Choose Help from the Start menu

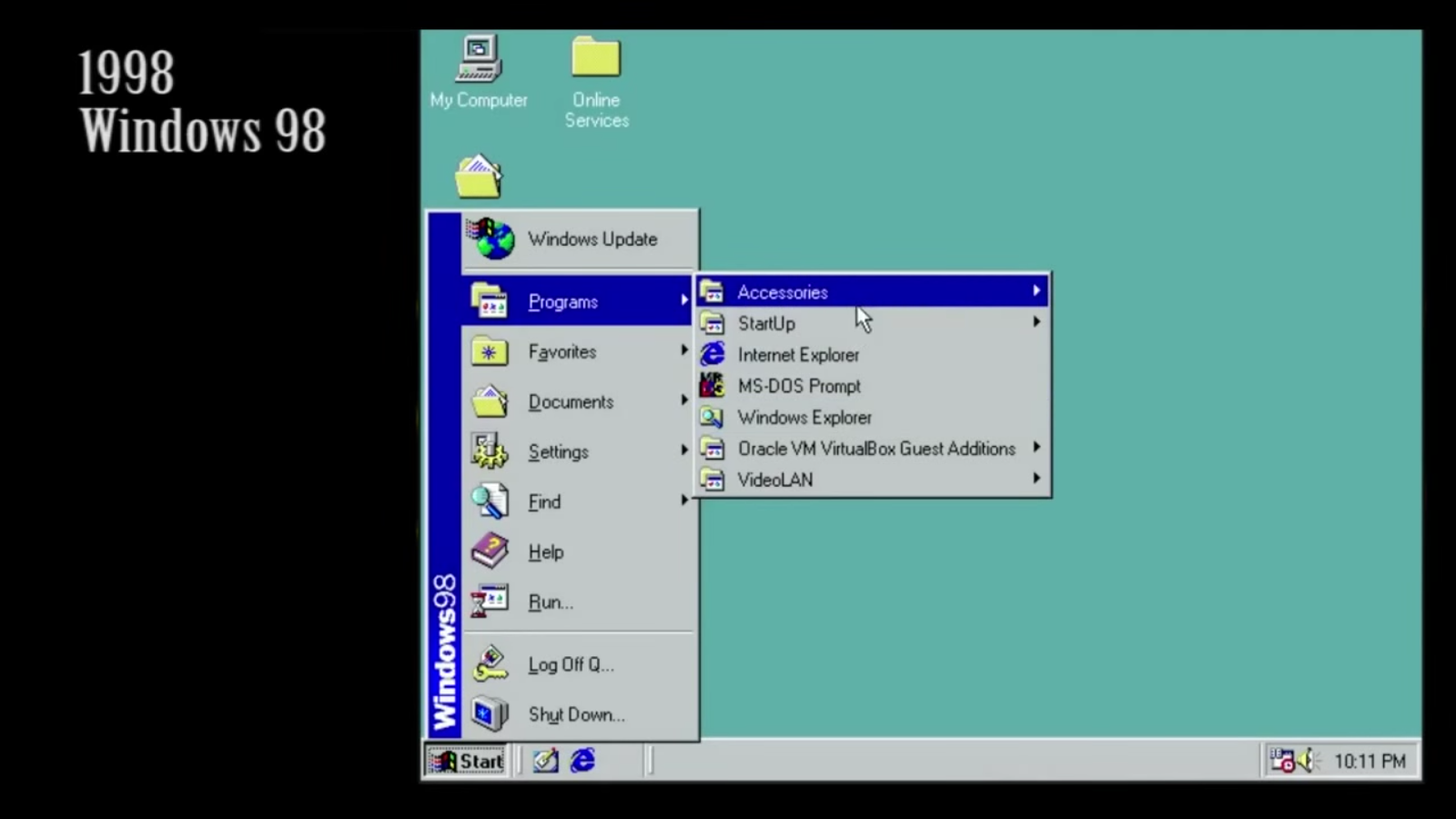[579, 551]
